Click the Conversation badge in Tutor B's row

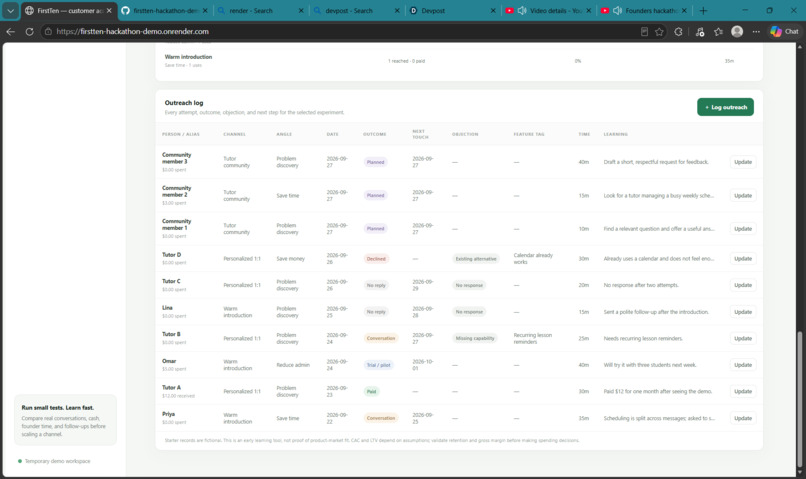[x=381, y=338]
